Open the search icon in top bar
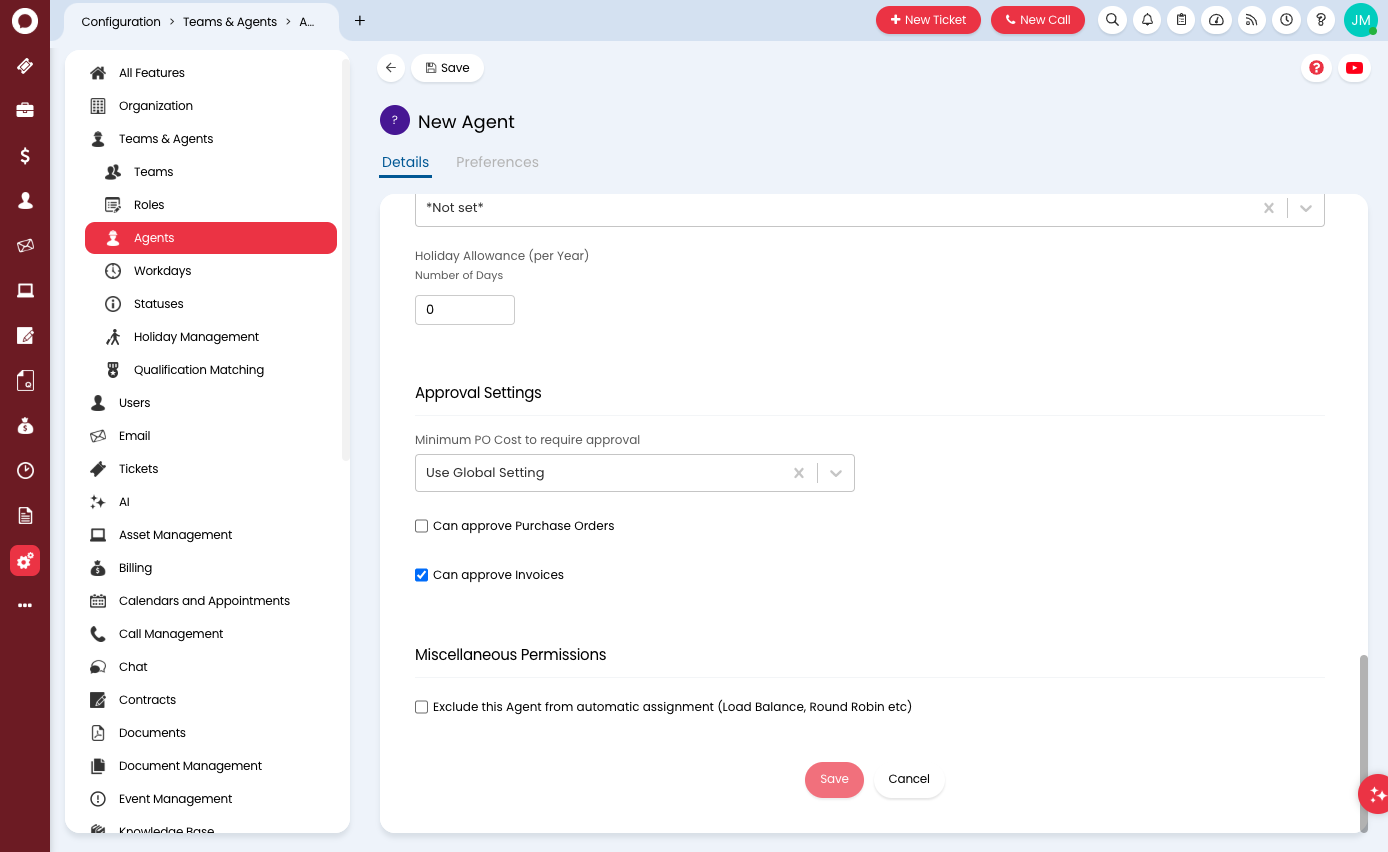 coord(1112,20)
